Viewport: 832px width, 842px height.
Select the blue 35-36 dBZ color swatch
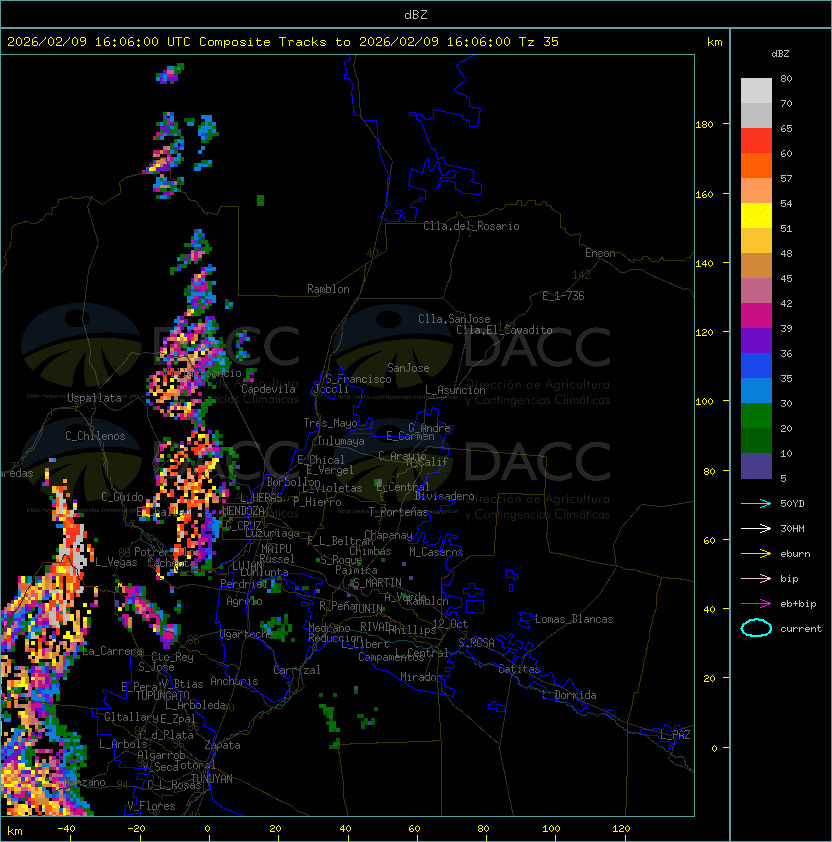[x=756, y=366]
